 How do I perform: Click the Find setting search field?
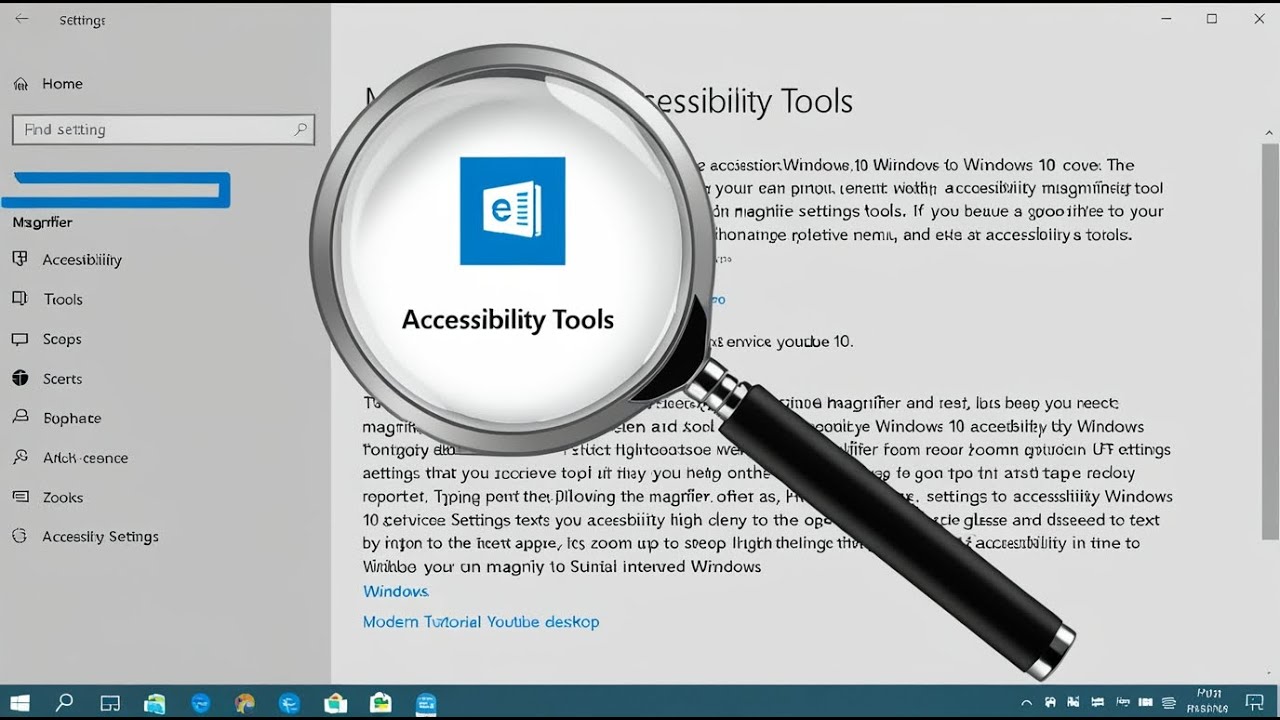163,129
